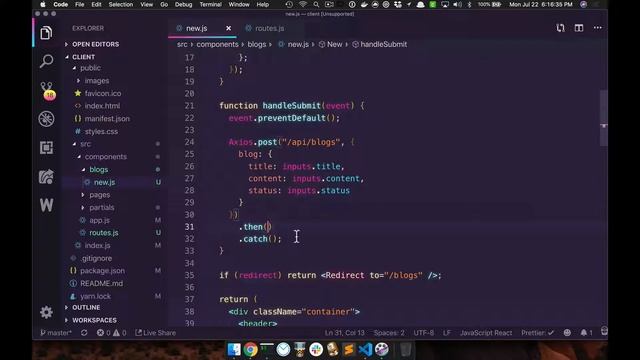The height and width of the screenshot is (360, 640).
Task: Open package.json in the file explorer
Action: pos(102,271)
